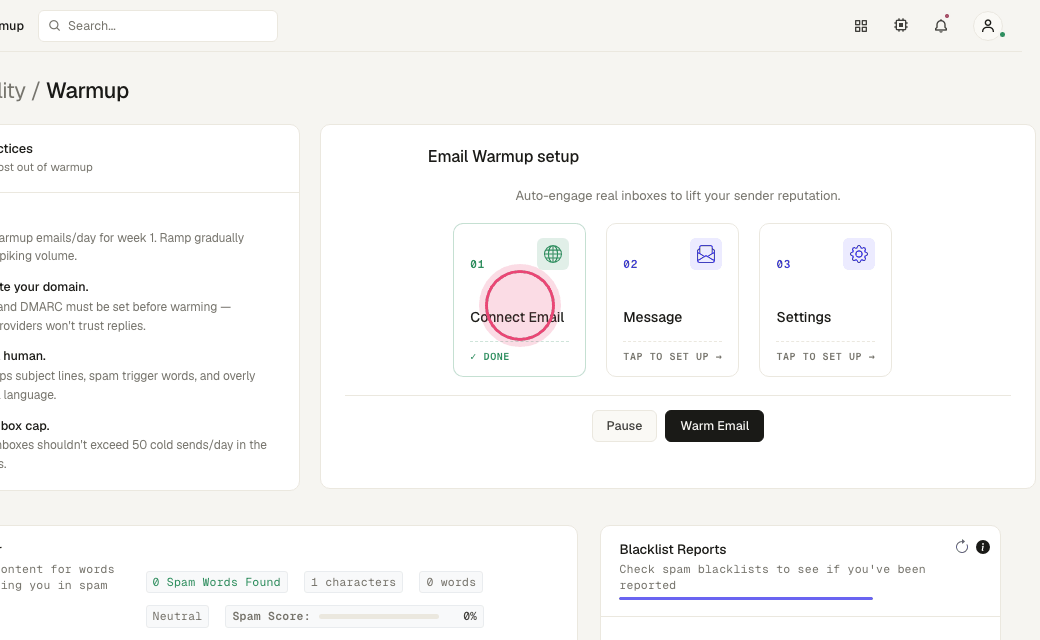
Task: Open the Connect Email step card
Action: pyautogui.click(x=519, y=300)
